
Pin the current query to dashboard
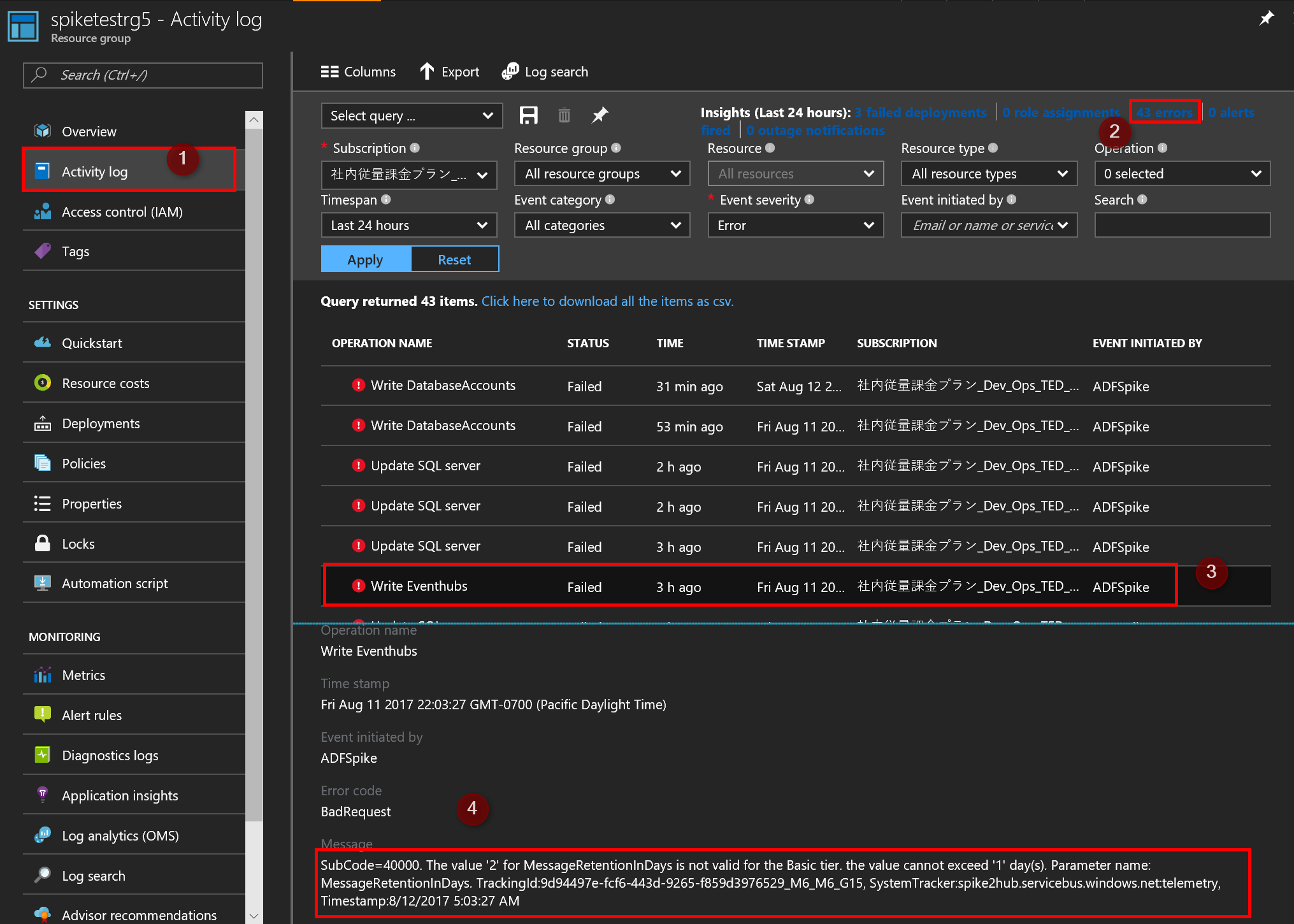pos(600,115)
